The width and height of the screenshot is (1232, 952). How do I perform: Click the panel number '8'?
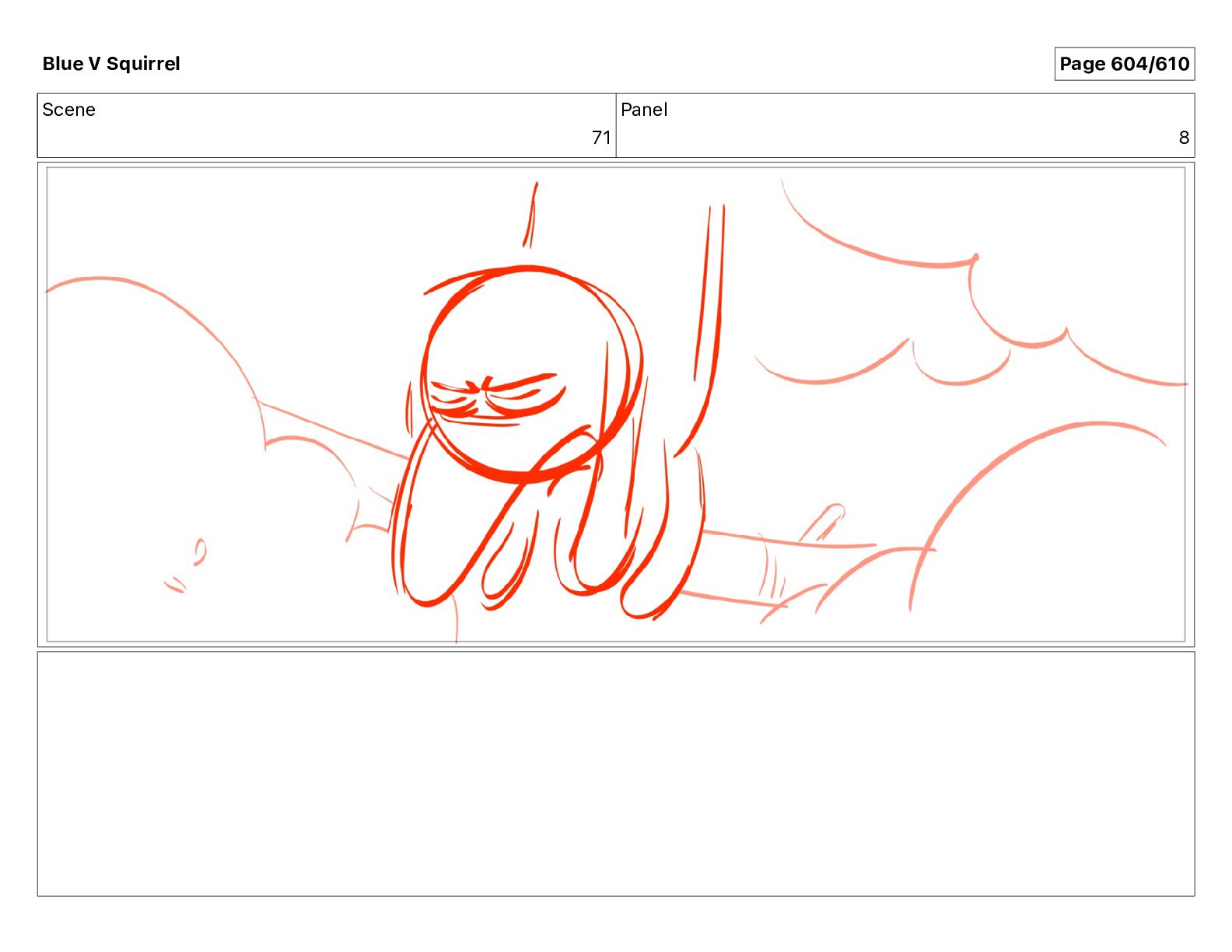click(x=1184, y=138)
